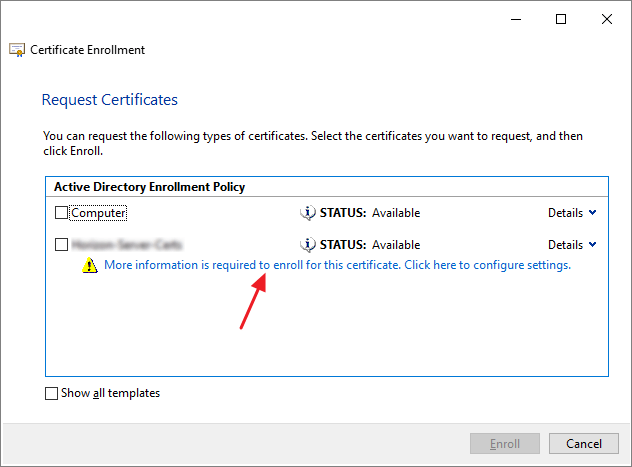
Task: Maximize the Certificate Enrollment window
Action: [561, 19]
